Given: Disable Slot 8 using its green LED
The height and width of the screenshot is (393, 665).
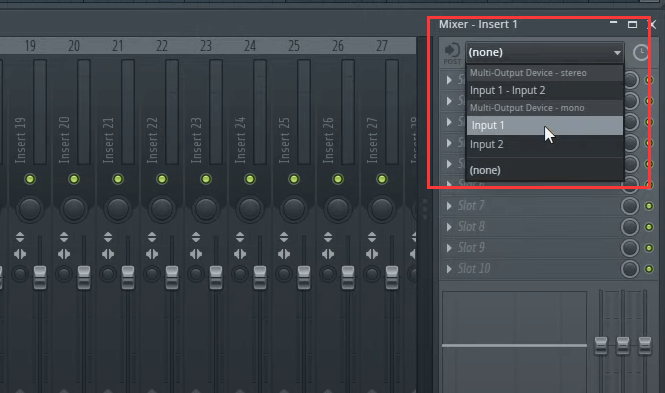Looking at the screenshot, I should 649,227.
